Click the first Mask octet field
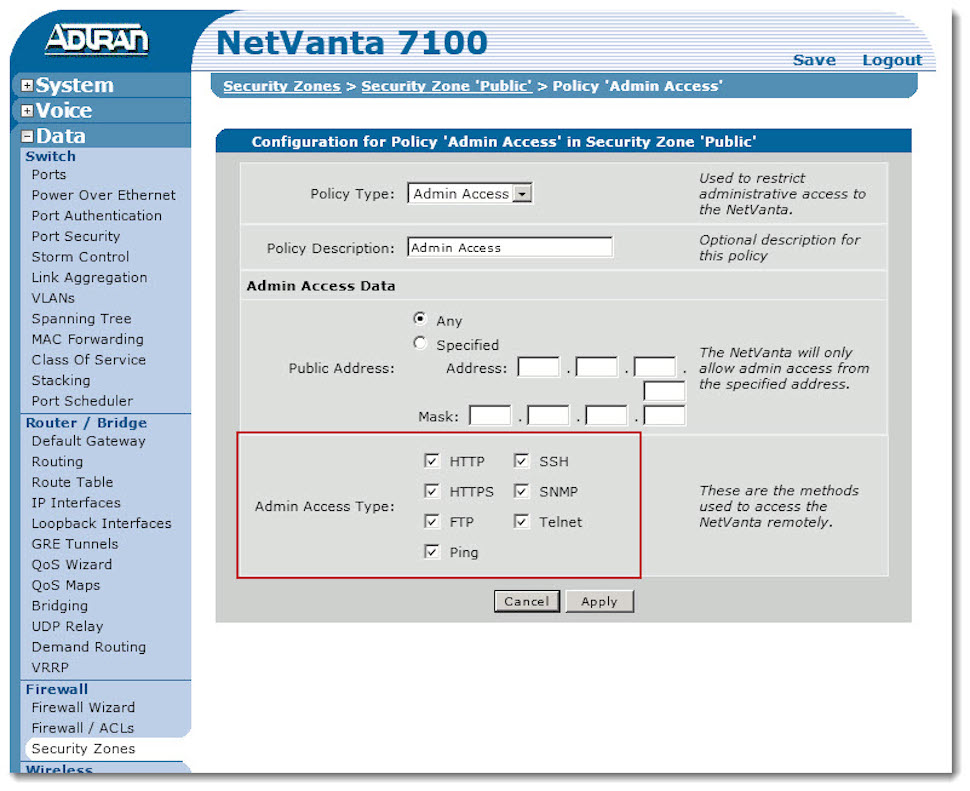Image resolution: width=970 pixels, height=791 pixels. click(490, 415)
